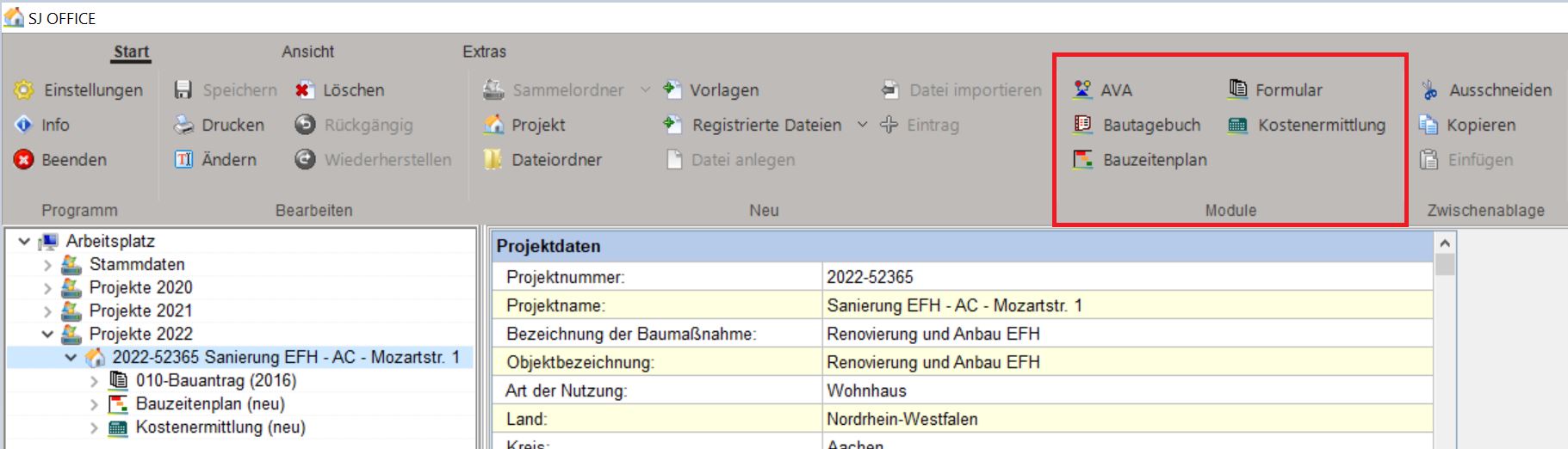Click the Kopieren button
This screenshot has width=1568, height=449.
1479,125
